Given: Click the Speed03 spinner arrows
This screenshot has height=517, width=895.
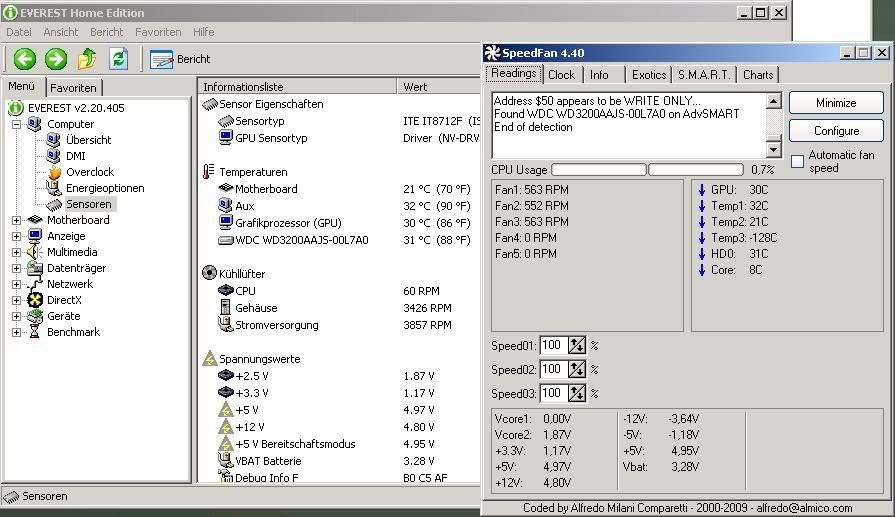Looking at the screenshot, I should point(577,393).
